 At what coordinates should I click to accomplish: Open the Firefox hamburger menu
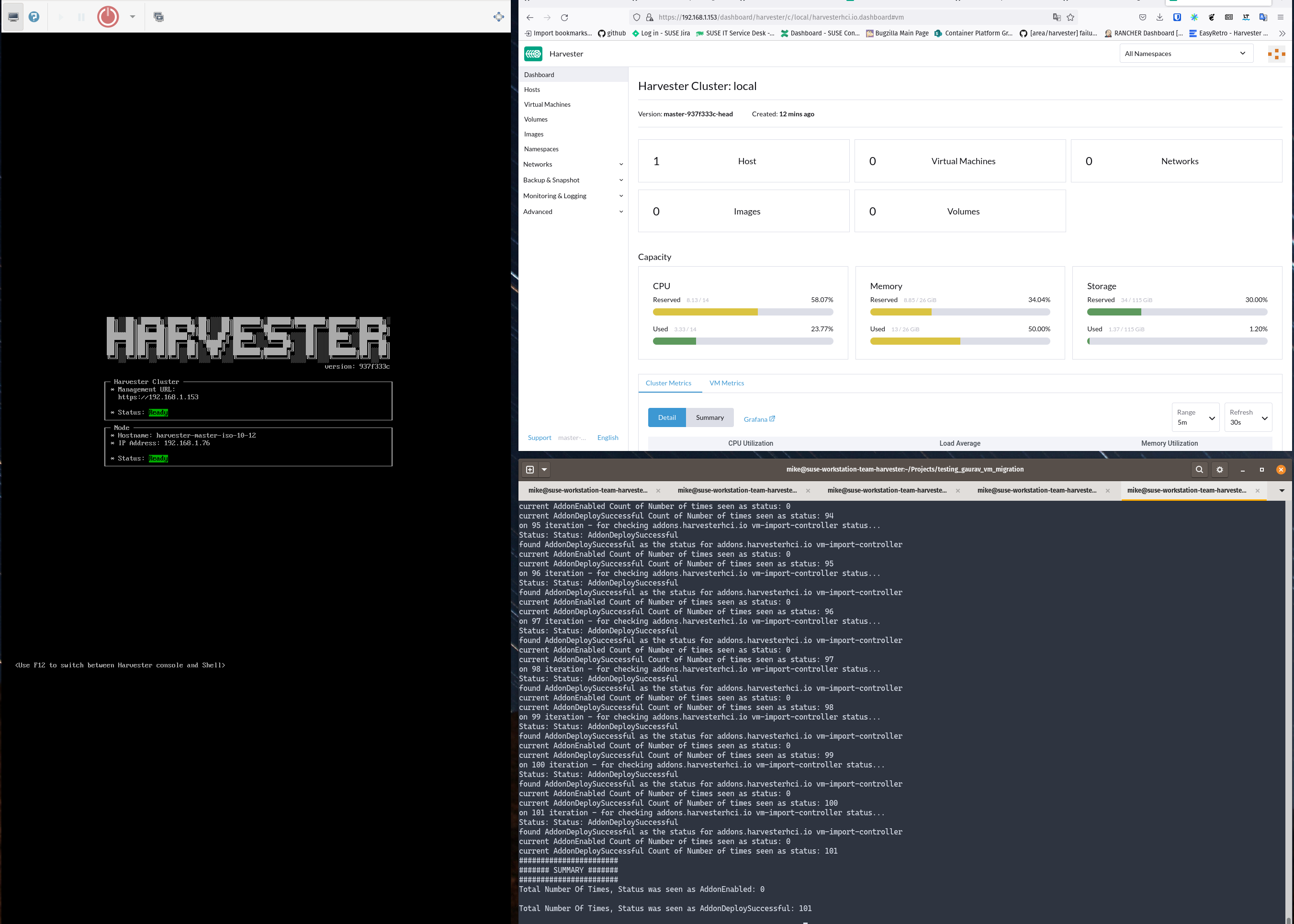[x=1281, y=17]
